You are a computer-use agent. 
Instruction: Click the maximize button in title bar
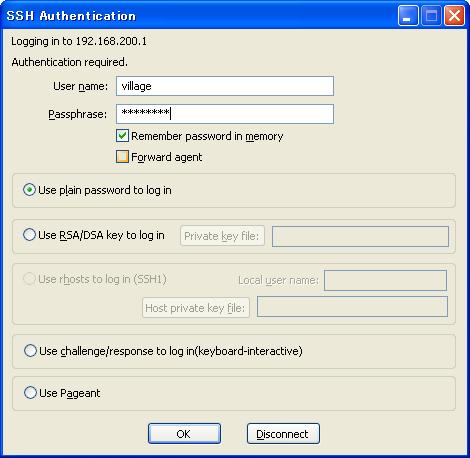pyautogui.click(x=431, y=16)
